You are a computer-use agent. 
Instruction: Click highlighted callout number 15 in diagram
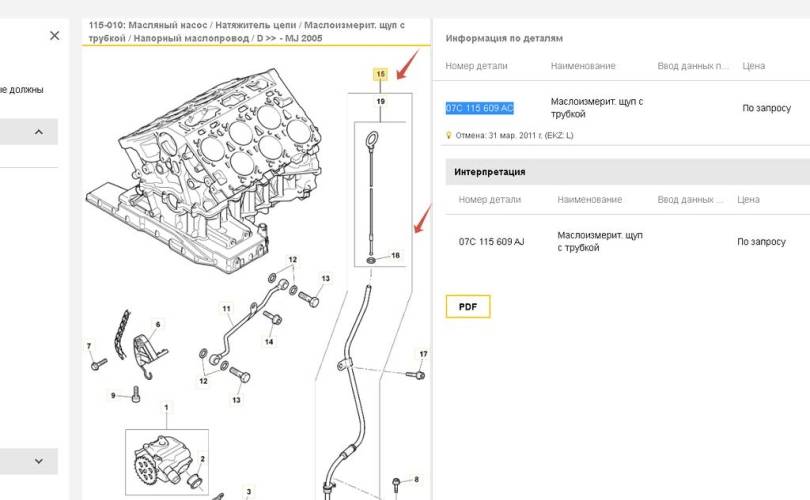380,74
